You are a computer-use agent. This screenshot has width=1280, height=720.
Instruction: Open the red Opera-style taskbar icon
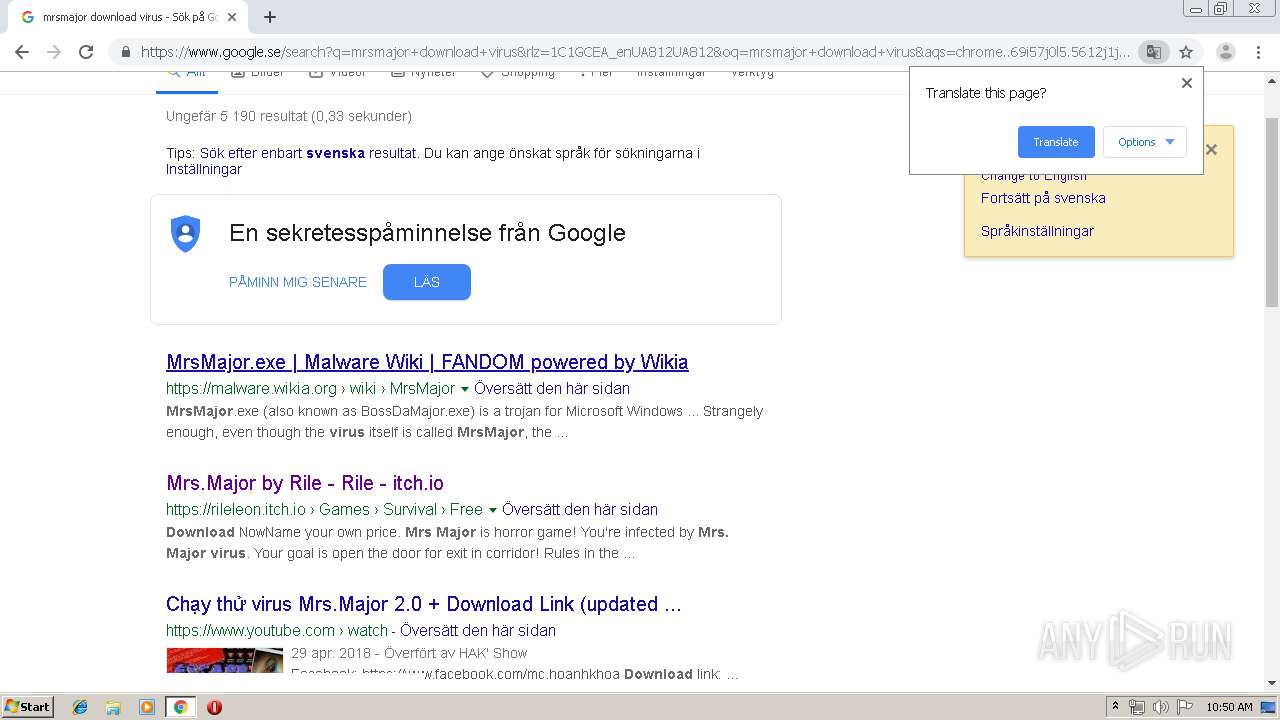[x=214, y=707]
